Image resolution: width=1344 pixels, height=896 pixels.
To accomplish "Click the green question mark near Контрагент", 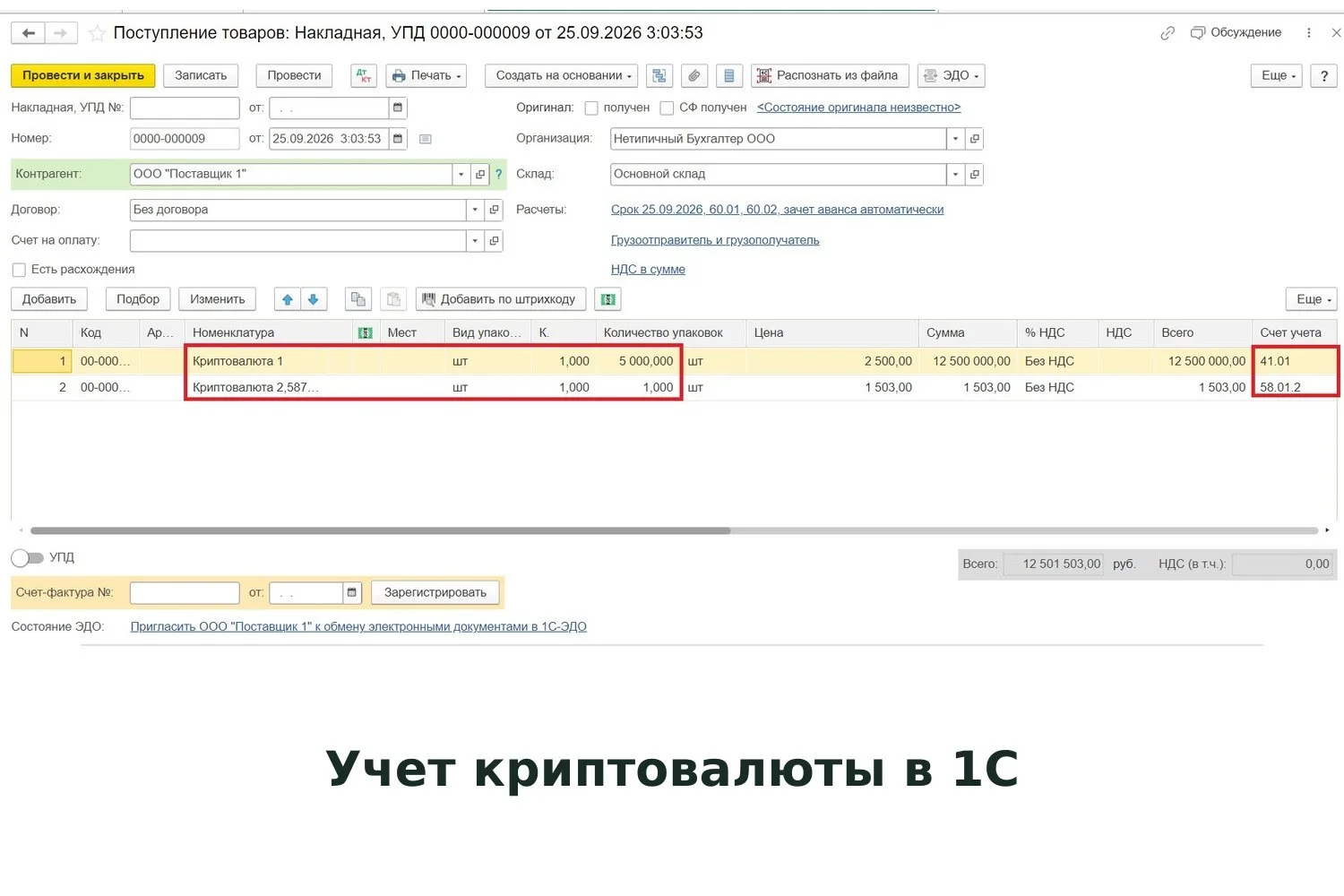I will [499, 175].
